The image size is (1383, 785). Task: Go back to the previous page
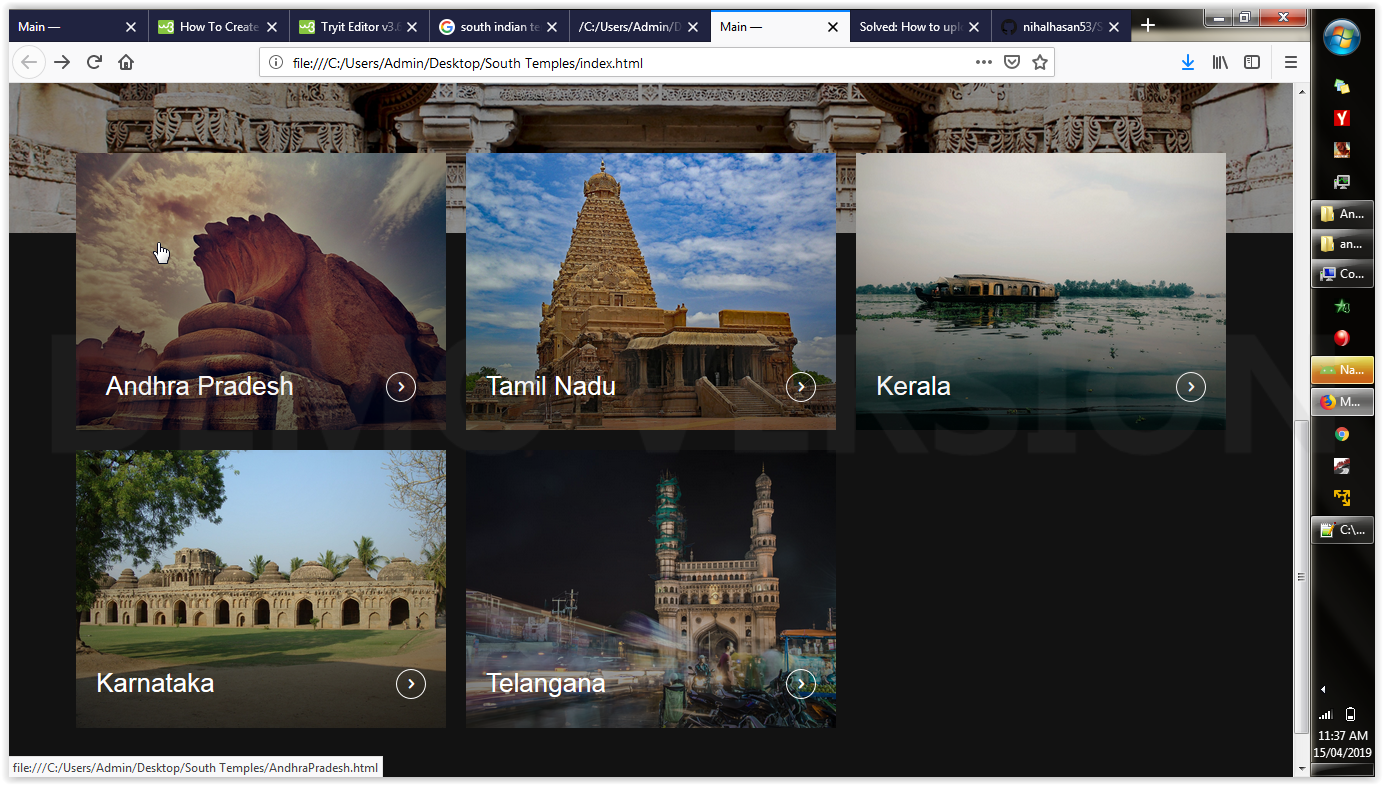[29, 61]
